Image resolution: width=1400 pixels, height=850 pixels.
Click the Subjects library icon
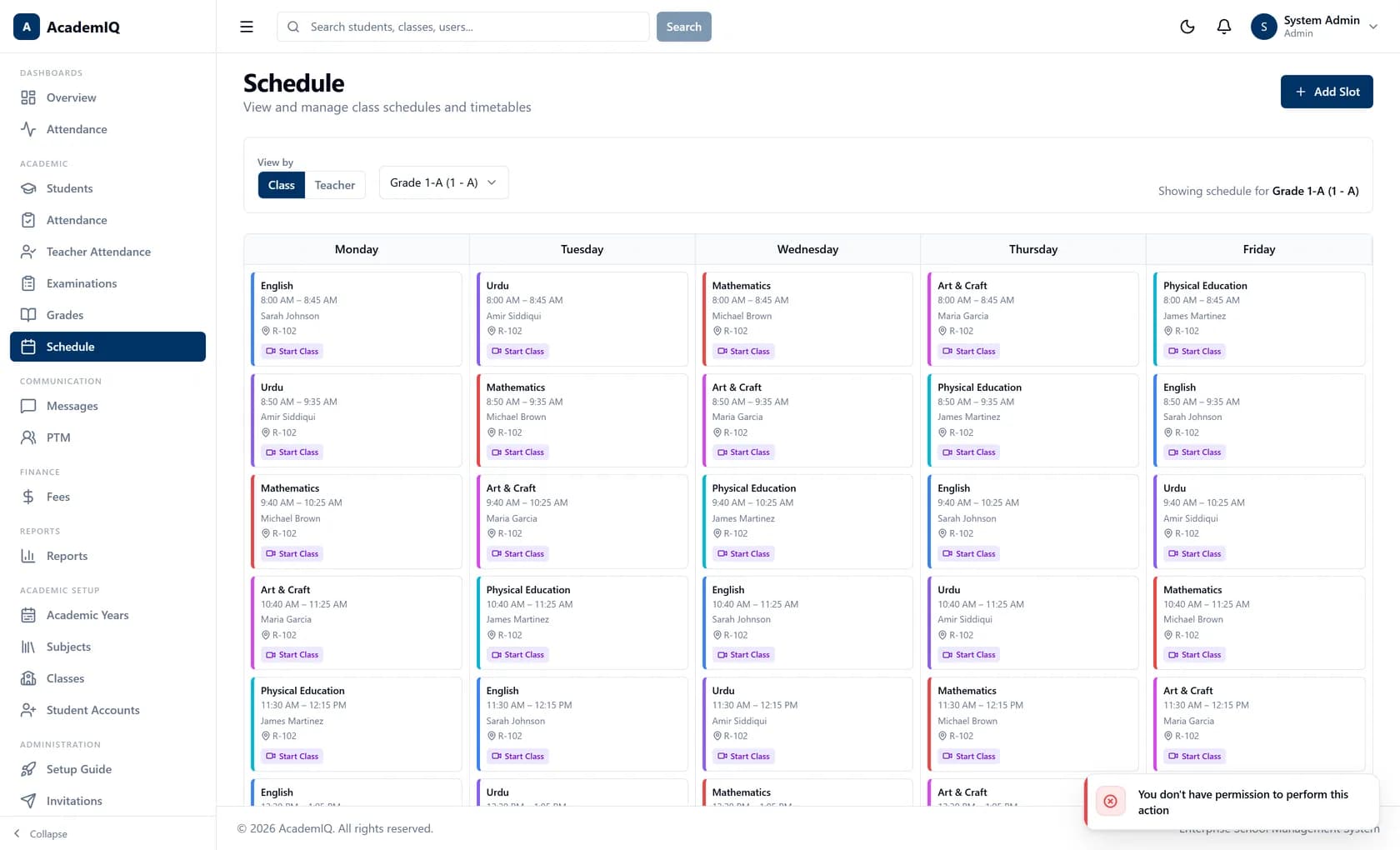28,647
